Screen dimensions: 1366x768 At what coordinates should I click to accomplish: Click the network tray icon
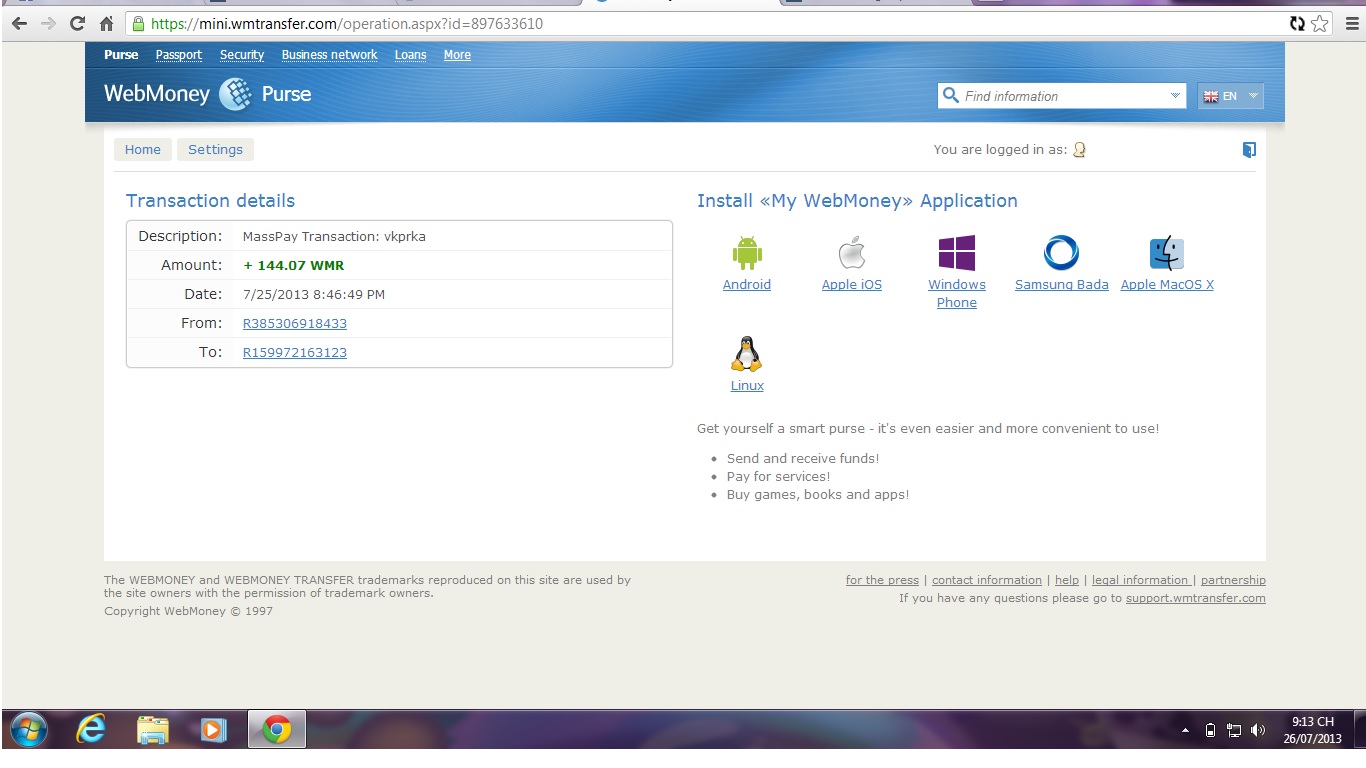pos(1234,731)
